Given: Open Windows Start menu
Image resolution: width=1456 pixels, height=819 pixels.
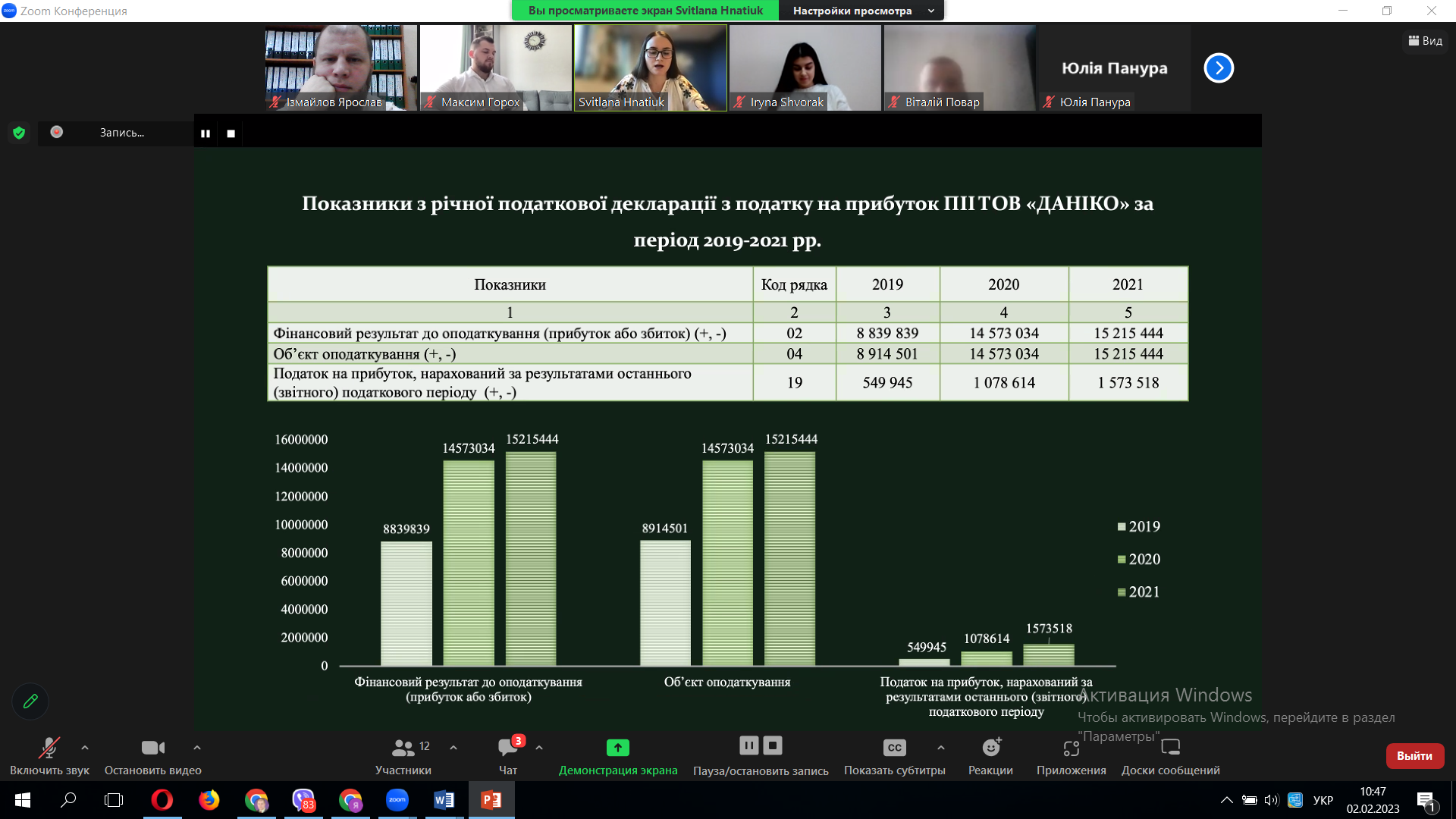Looking at the screenshot, I should point(23,800).
